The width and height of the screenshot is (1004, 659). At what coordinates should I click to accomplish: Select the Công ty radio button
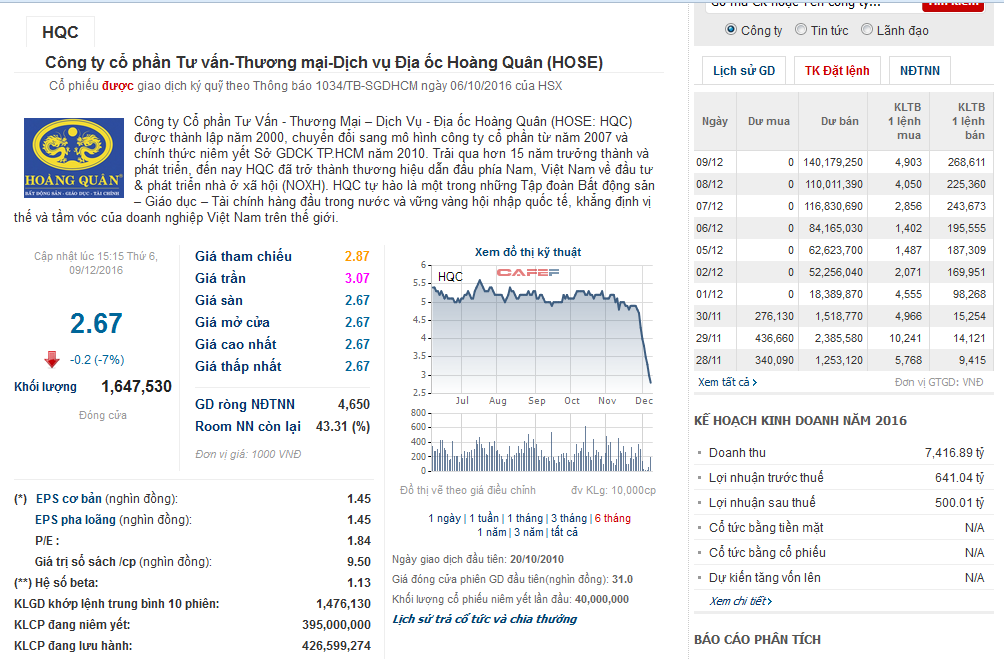point(731,29)
